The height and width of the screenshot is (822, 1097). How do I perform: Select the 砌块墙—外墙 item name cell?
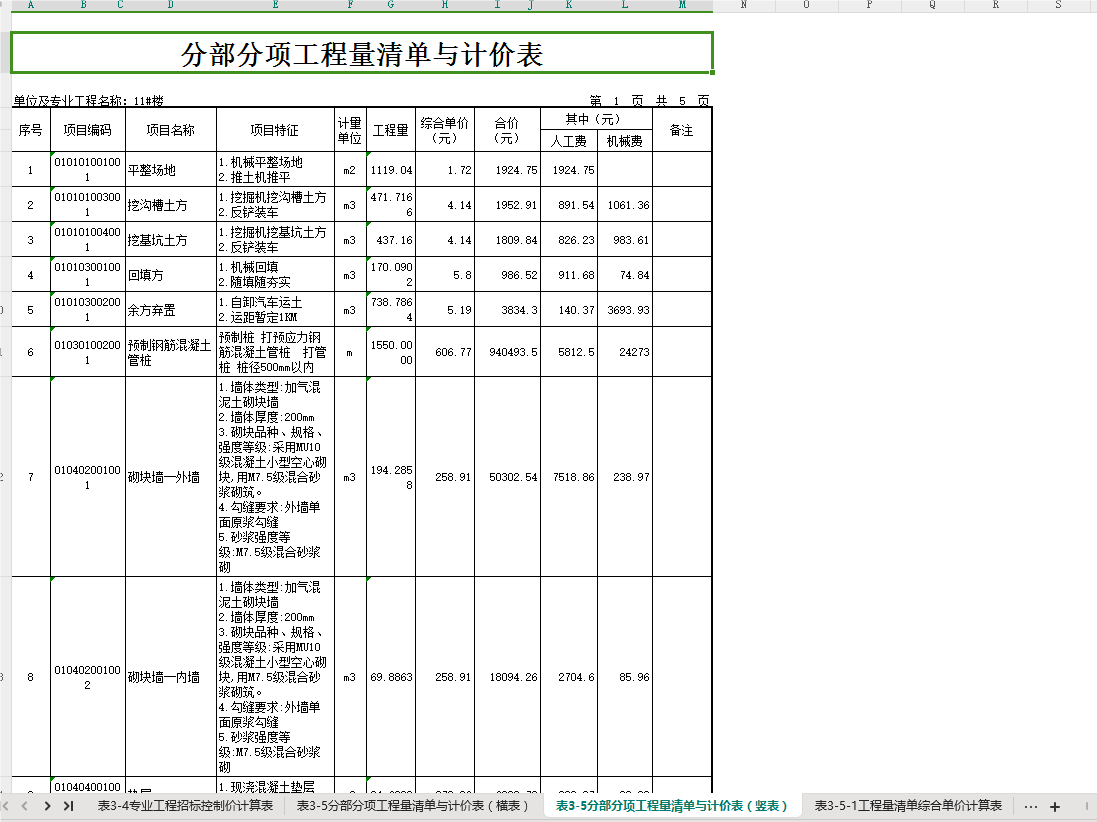tap(171, 477)
